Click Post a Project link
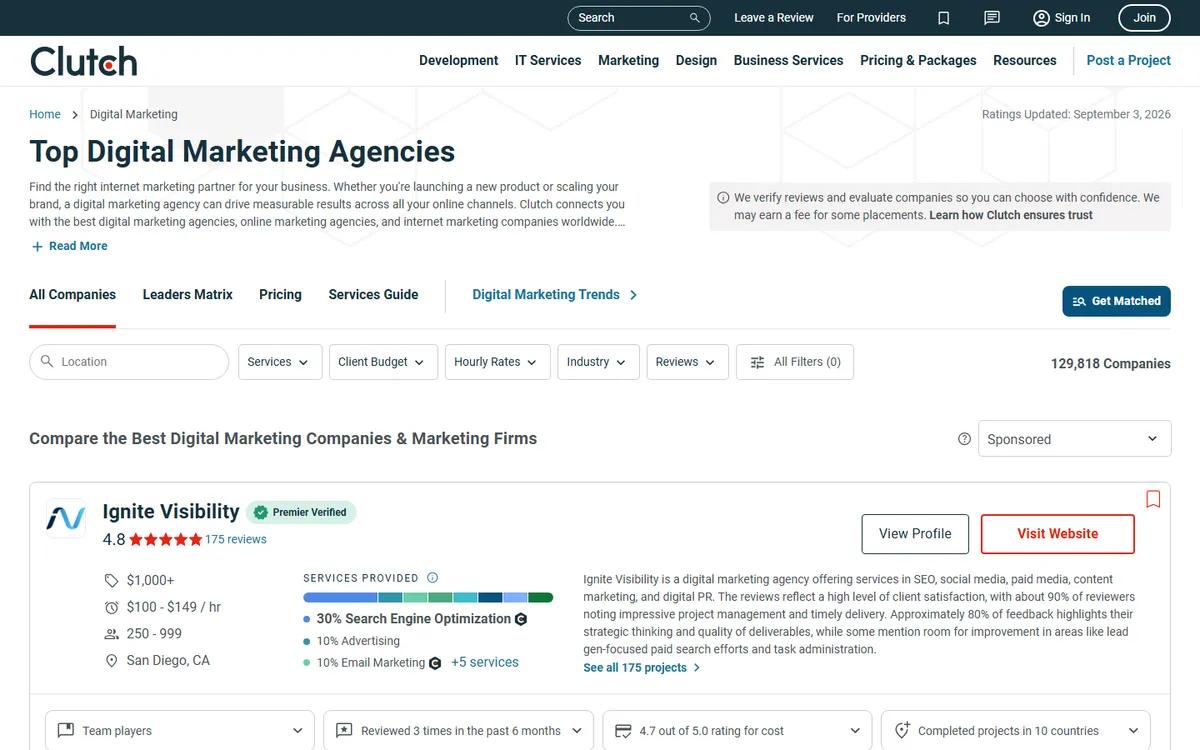The height and width of the screenshot is (750, 1200). 1128,61
